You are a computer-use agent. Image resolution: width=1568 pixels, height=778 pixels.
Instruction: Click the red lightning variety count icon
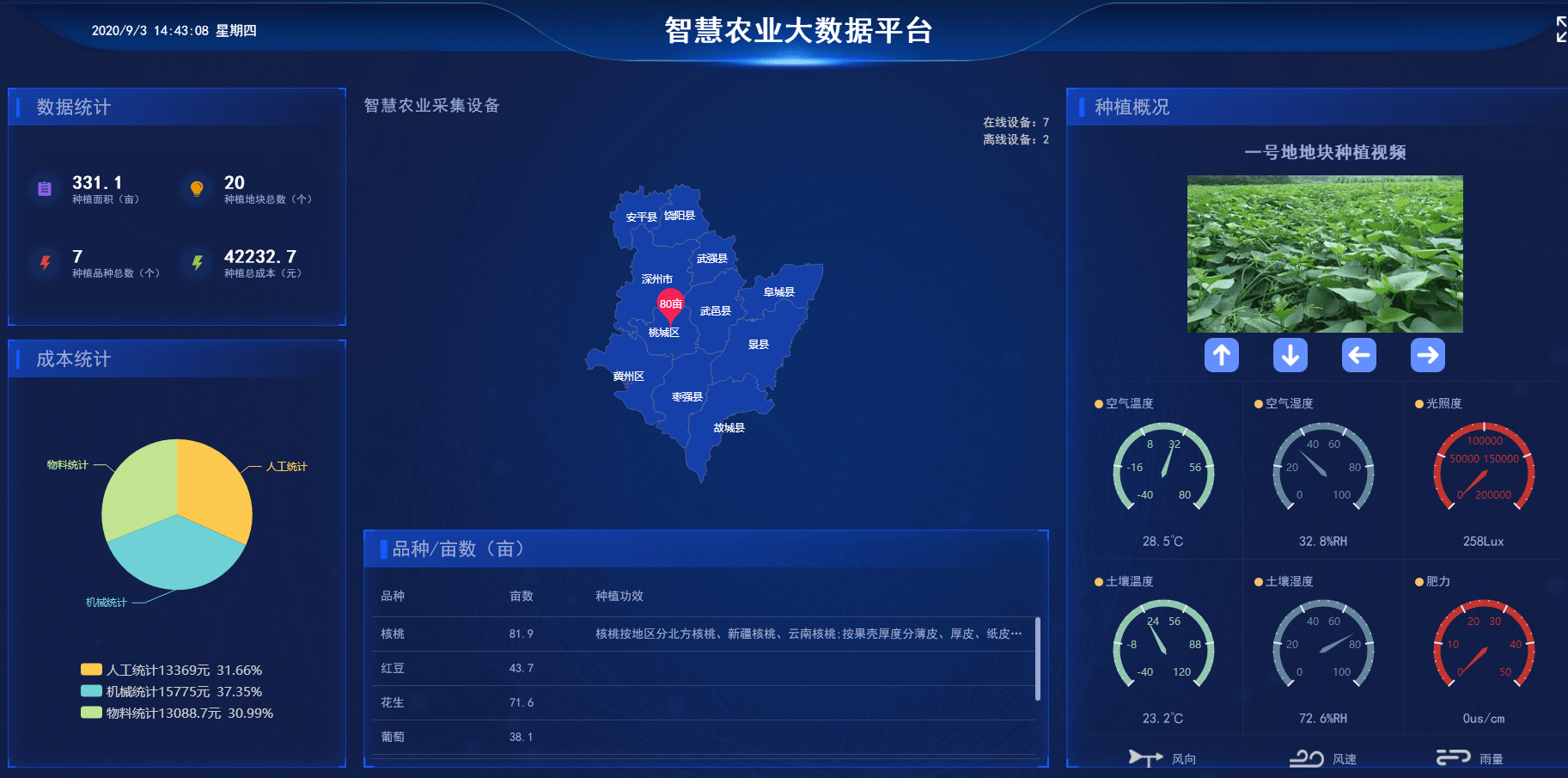pyautogui.click(x=45, y=263)
